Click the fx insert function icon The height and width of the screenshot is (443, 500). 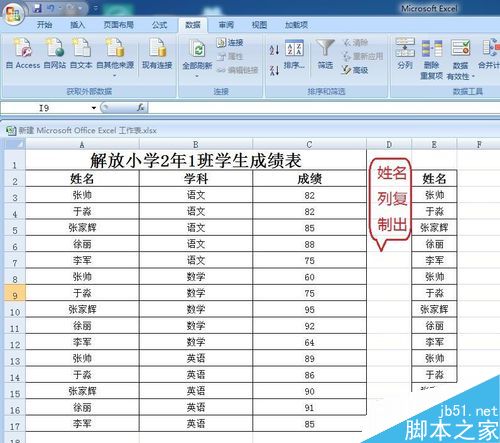click(x=141, y=107)
